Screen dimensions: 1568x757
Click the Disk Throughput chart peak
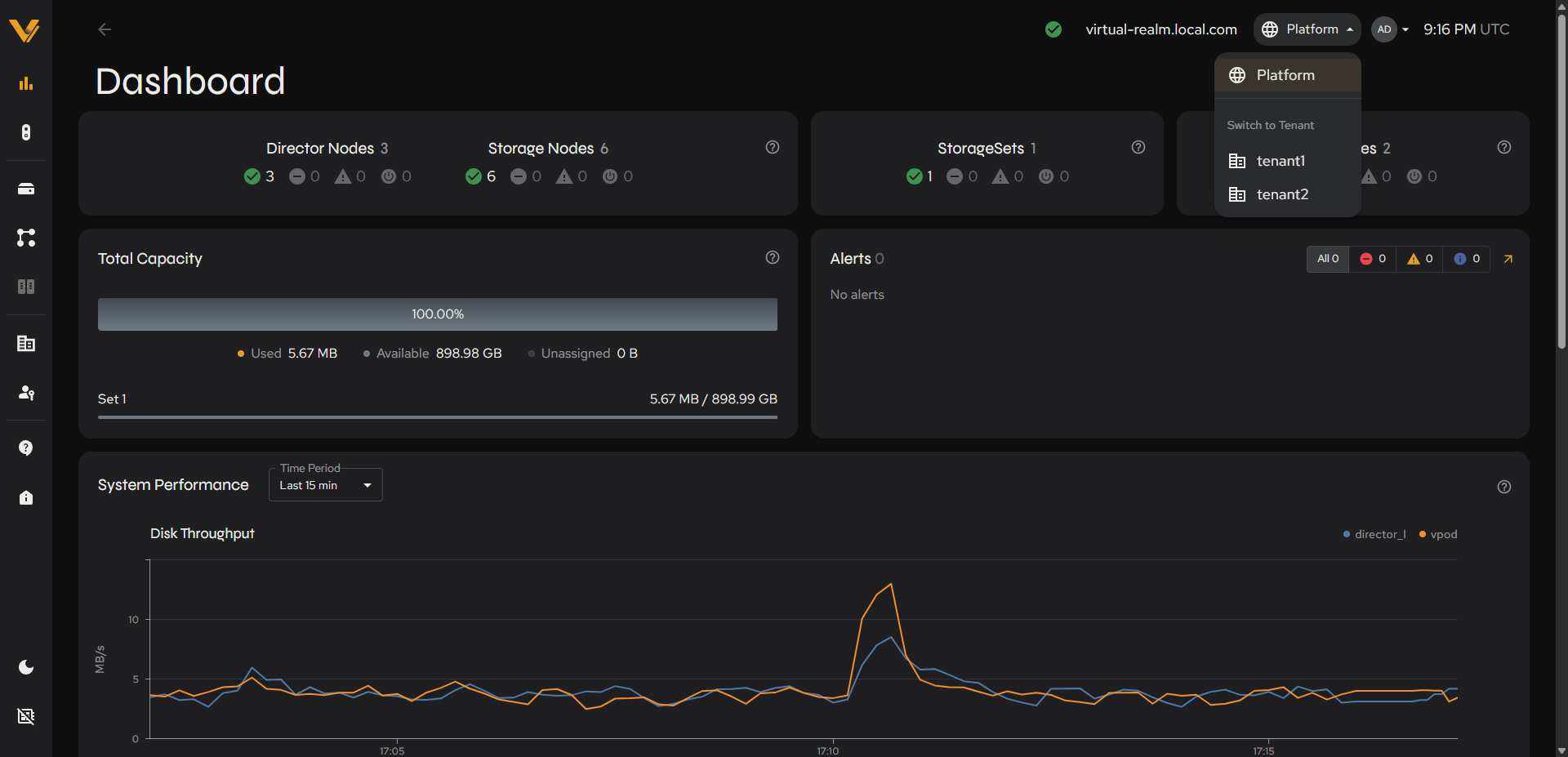[891, 584]
